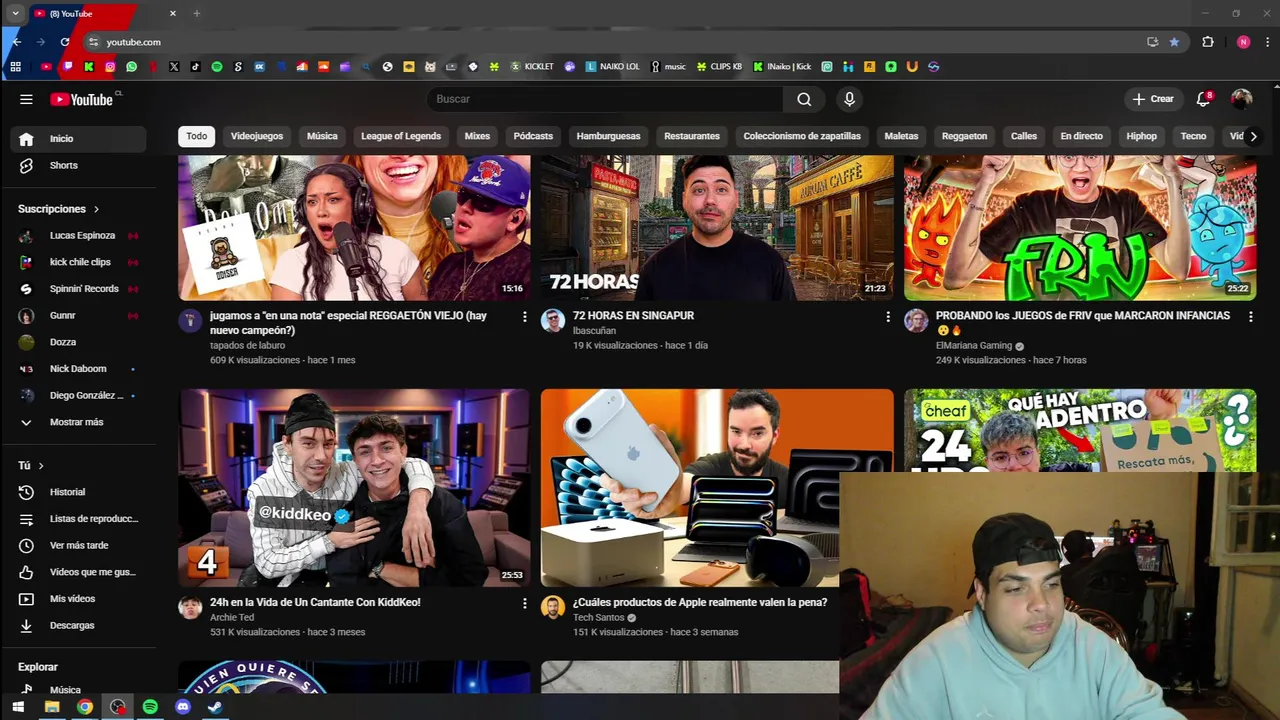Open Lucas Espinoza subscription
The image size is (1280, 720).
tap(78, 235)
